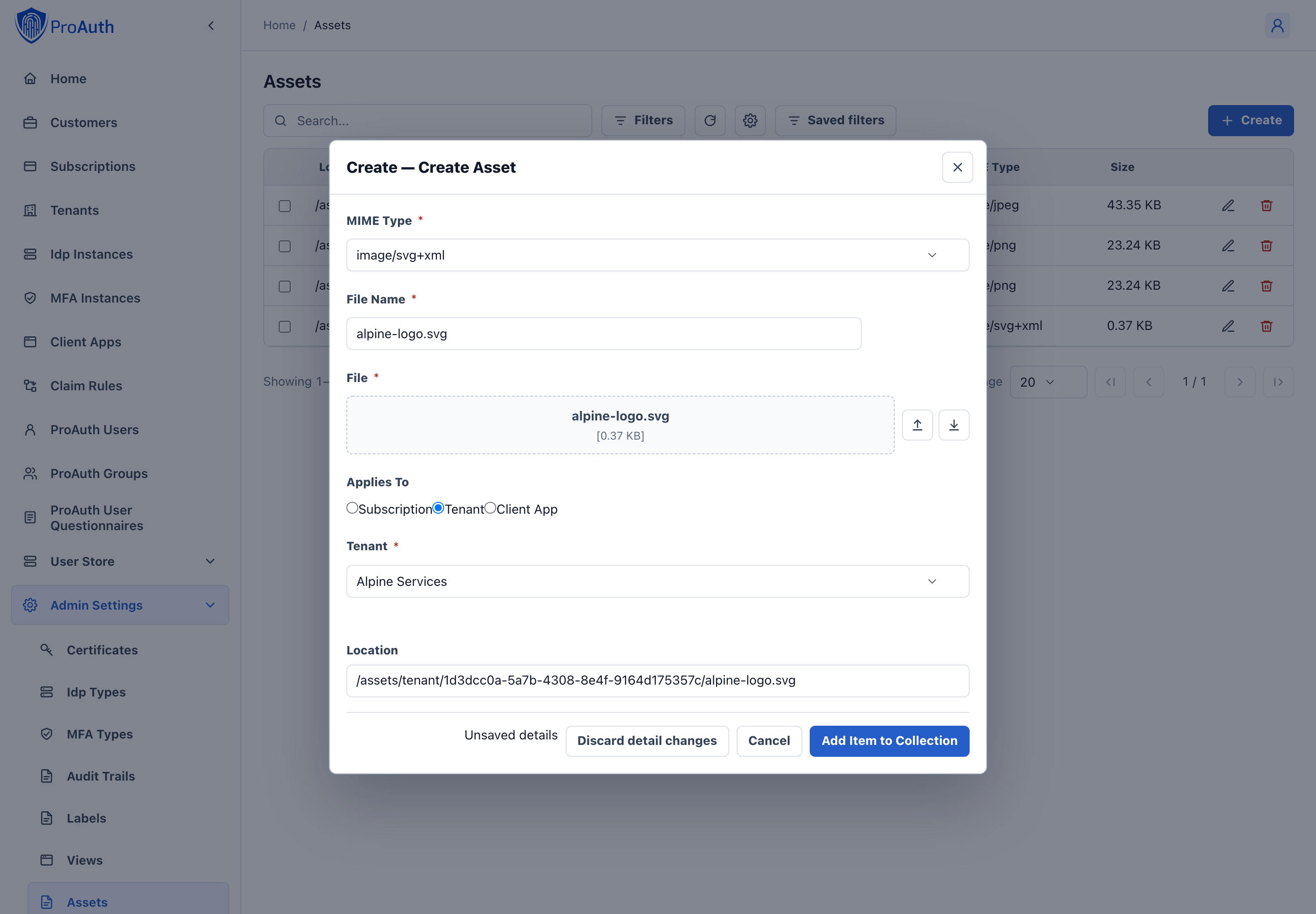Click the download file icon in dialog
Viewport: 1316px width, 914px height.
(x=954, y=425)
